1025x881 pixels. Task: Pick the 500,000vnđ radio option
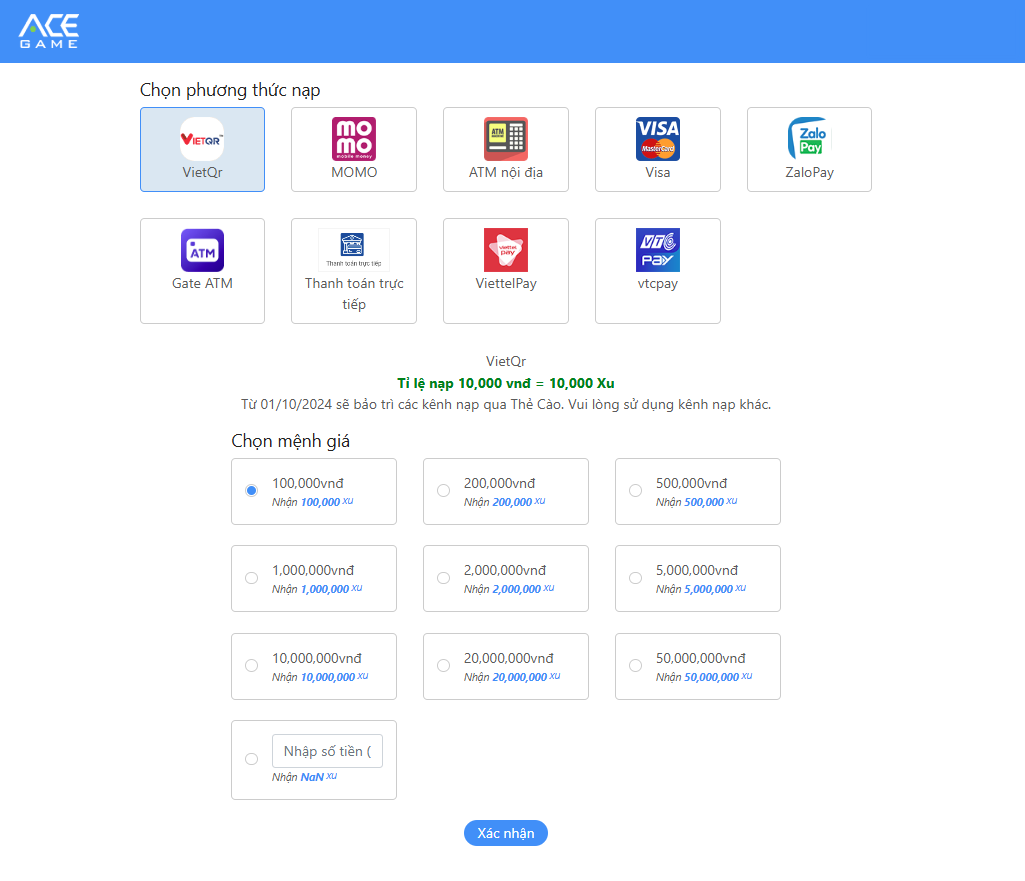pos(635,490)
